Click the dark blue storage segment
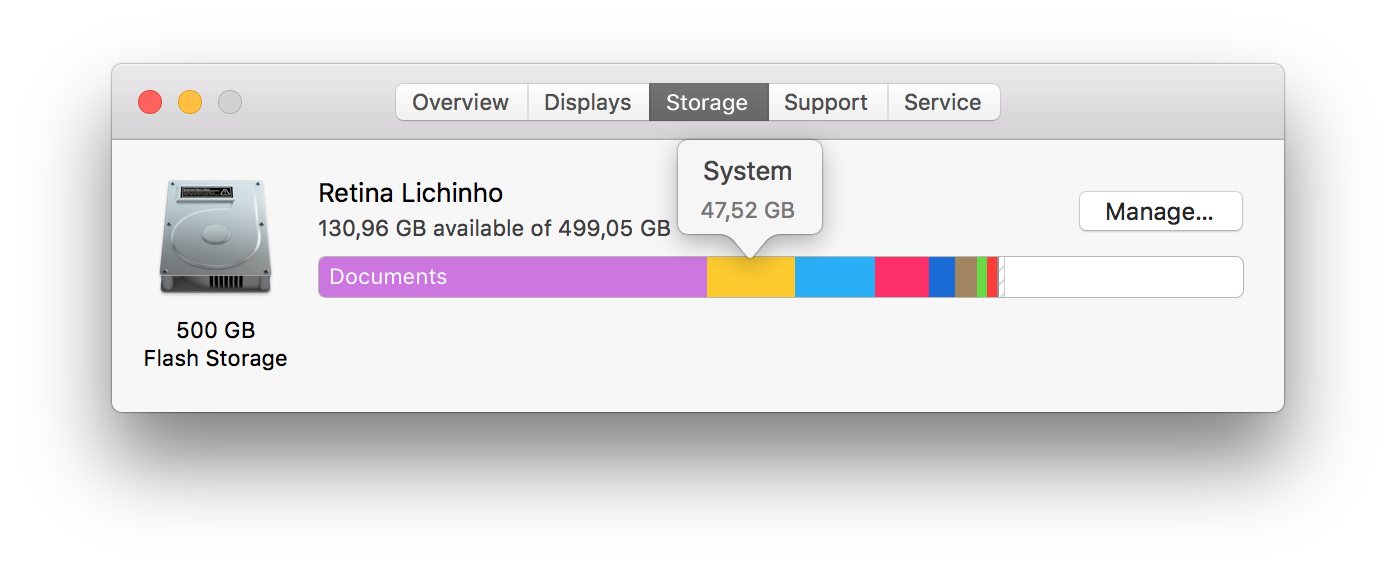 coord(942,277)
